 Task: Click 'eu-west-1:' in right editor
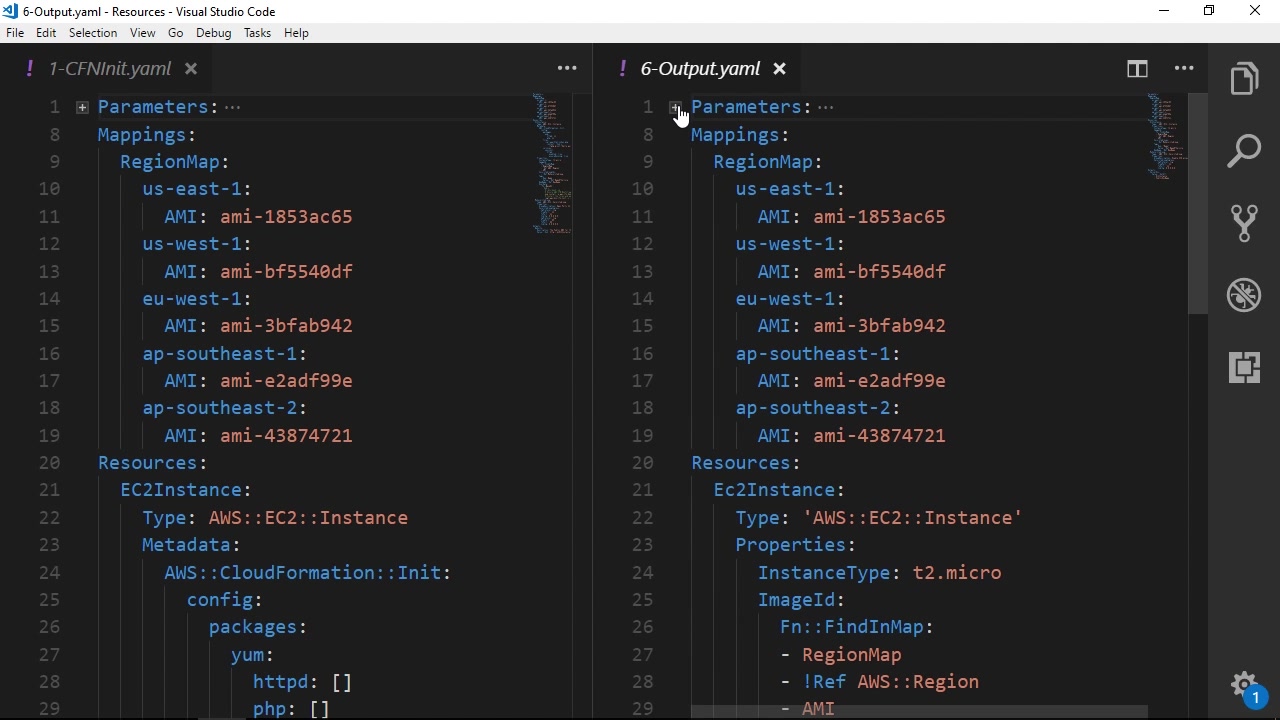tap(791, 299)
